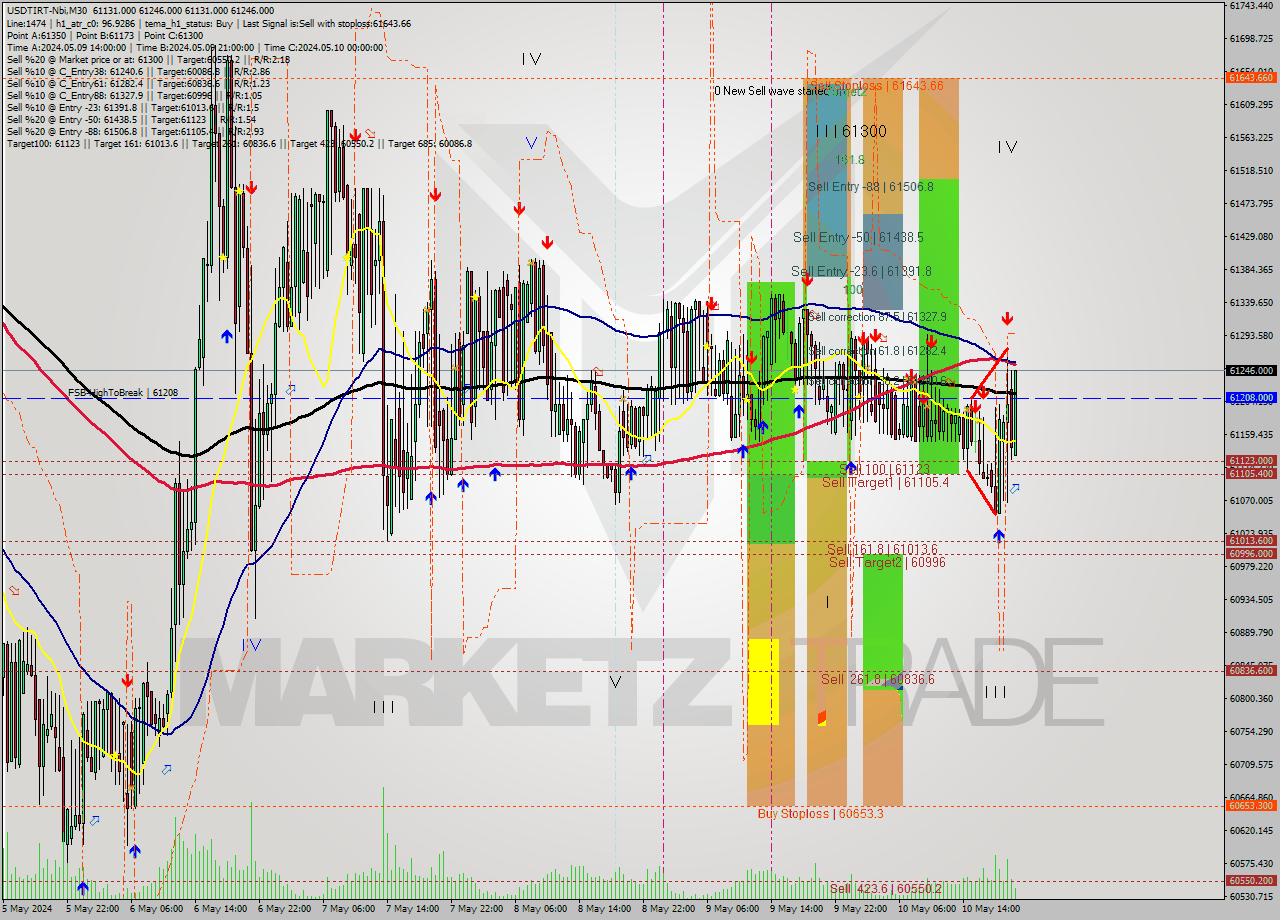Select the 'Sell Entry -88 | 61506.8' label
The height and width of the screenshot is (920, 1280).
(870, 187)
